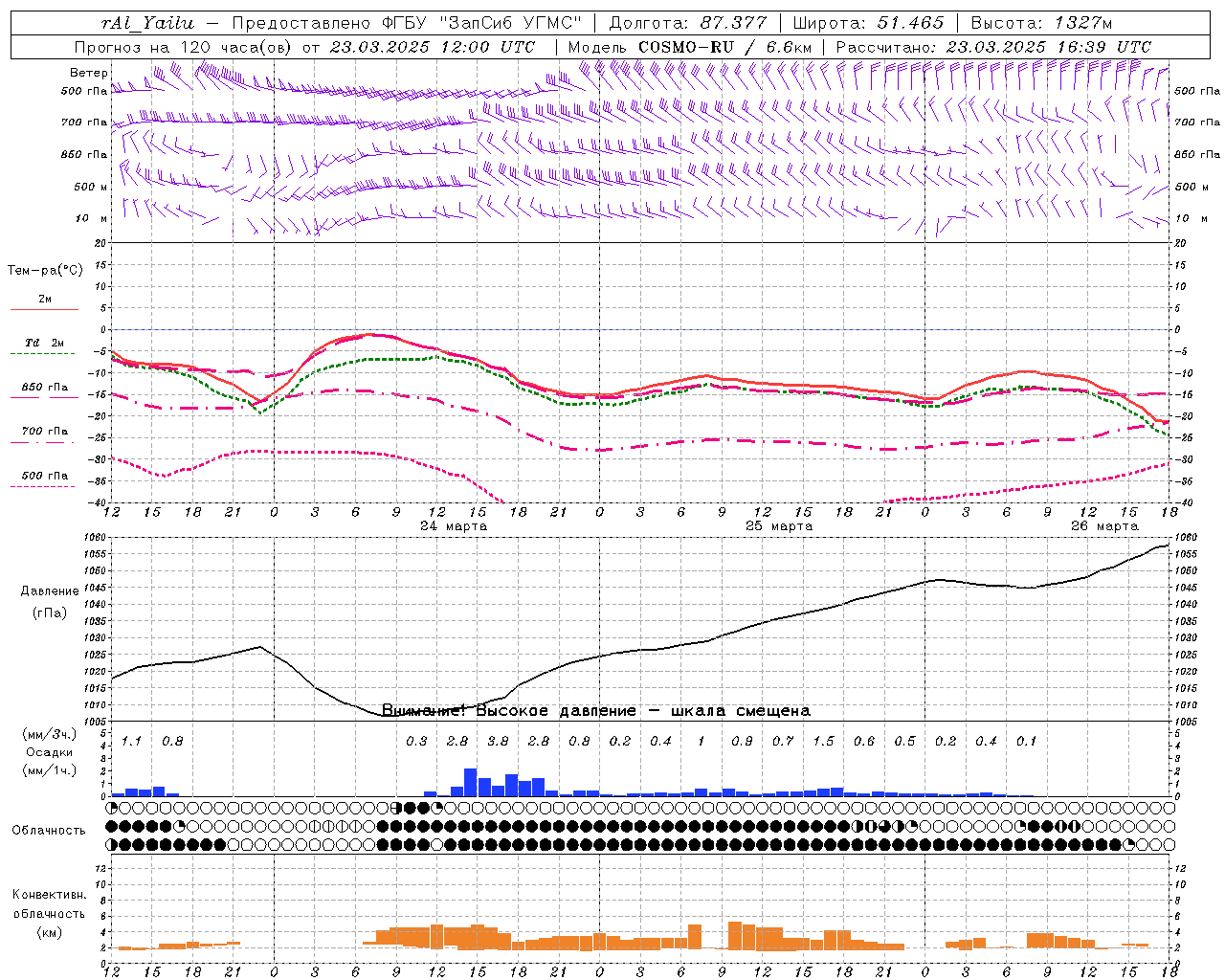Image resolution: width=1225 pixels, height=980 pixels.
Task: Select the Осадки precipitation label
Action: [x=50, y=752]
